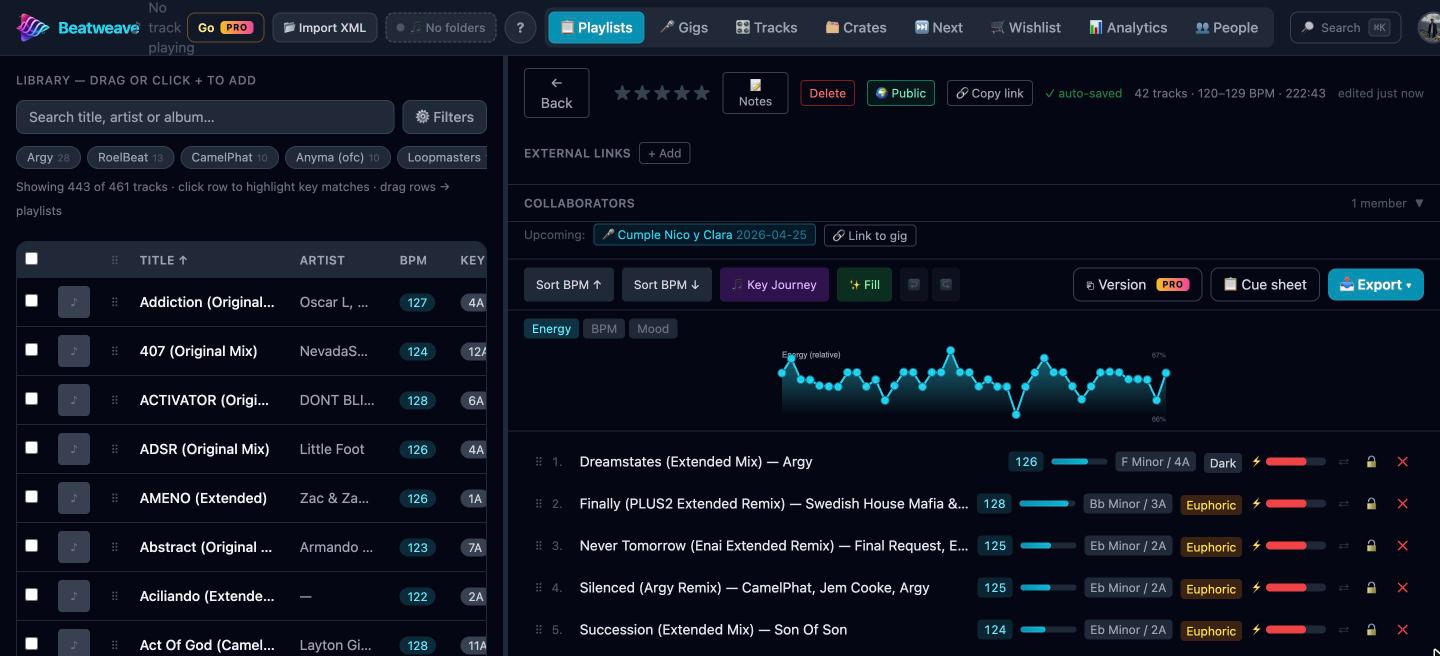Lock the Finally (PLUS2 Extended Remix) track
The height and width of the screenshot is (656, 1440).
[x=1371, y=504]
